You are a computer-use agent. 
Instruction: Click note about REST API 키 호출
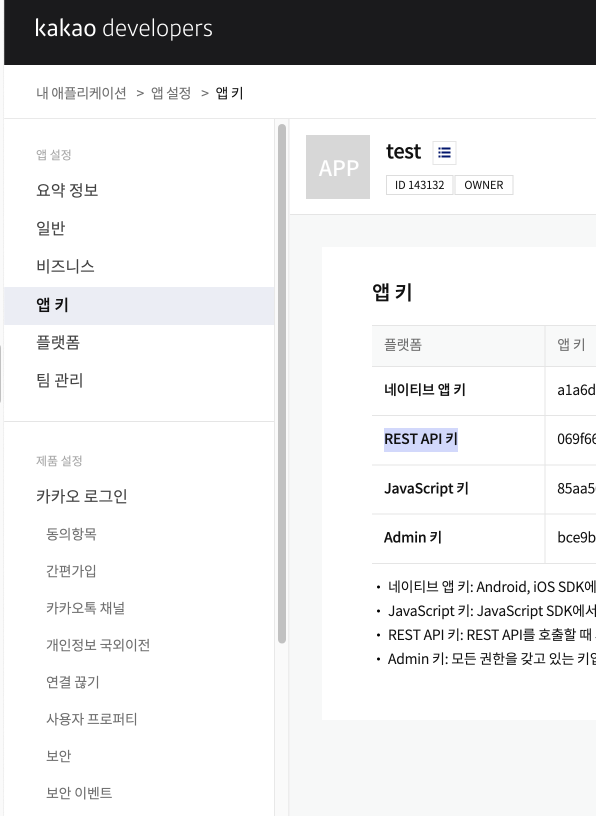(491, 635)
